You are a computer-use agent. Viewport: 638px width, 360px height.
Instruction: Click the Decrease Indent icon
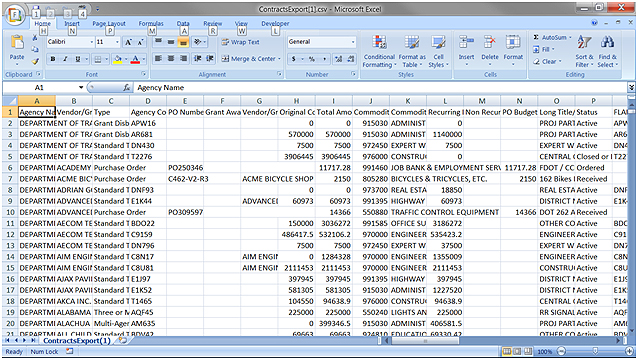pyautogui.click(x=198, y=59)
